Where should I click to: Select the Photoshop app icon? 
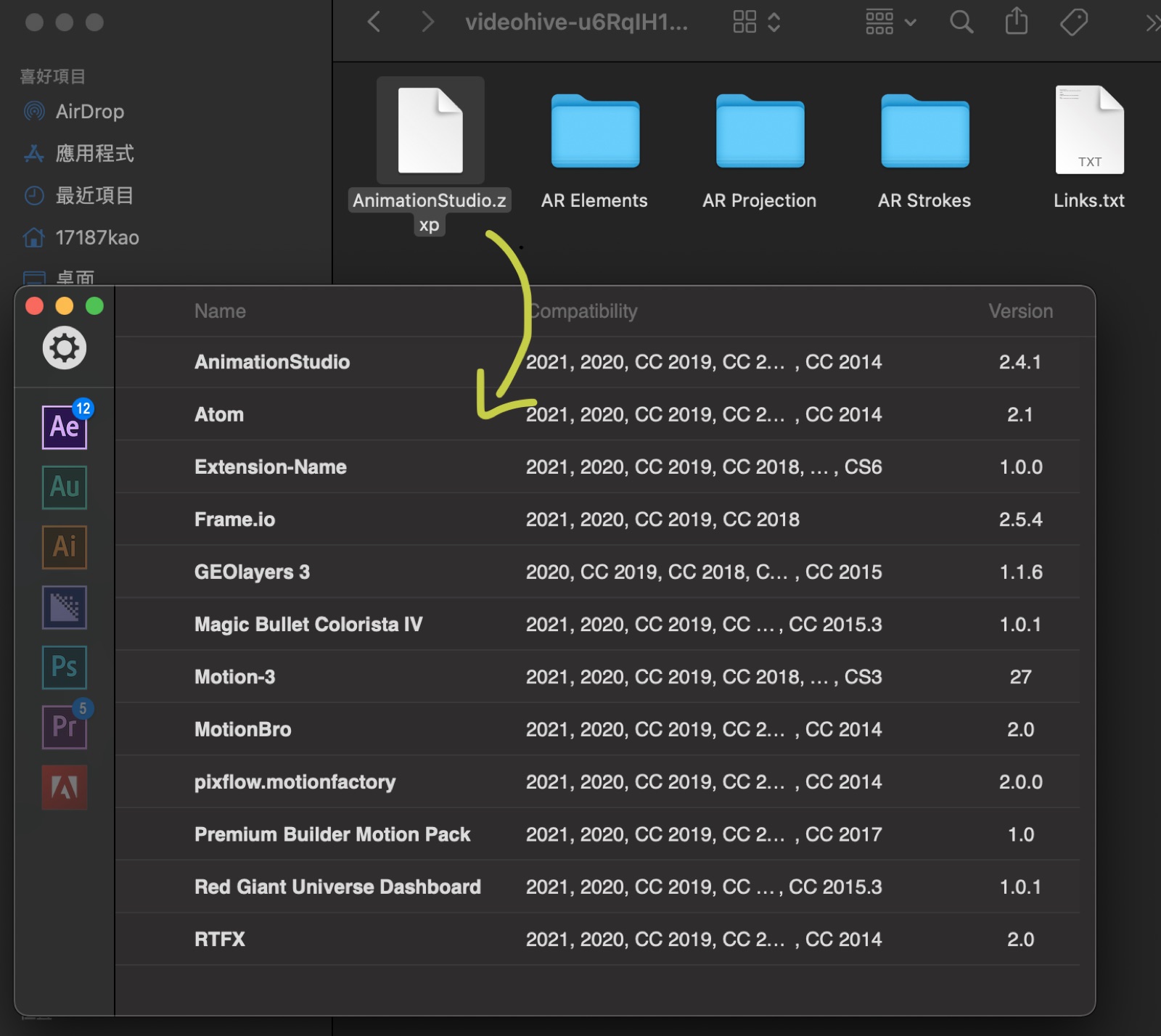pyautogui.click(x=65, y=667)
